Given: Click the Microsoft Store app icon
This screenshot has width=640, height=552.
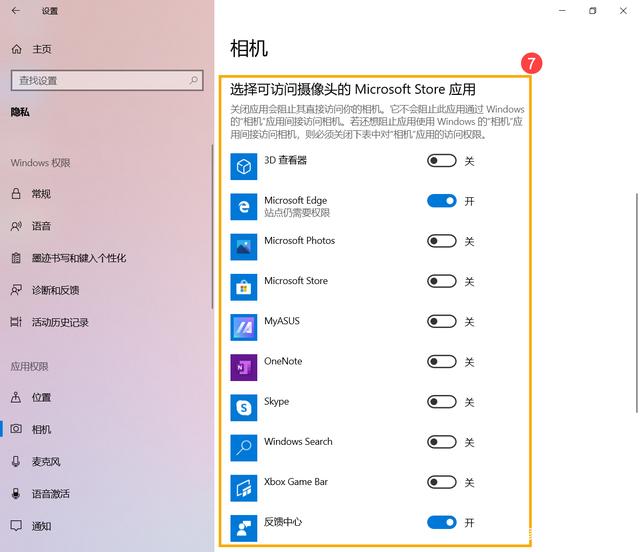Looking at the screenshot, I should coord(244,287).
